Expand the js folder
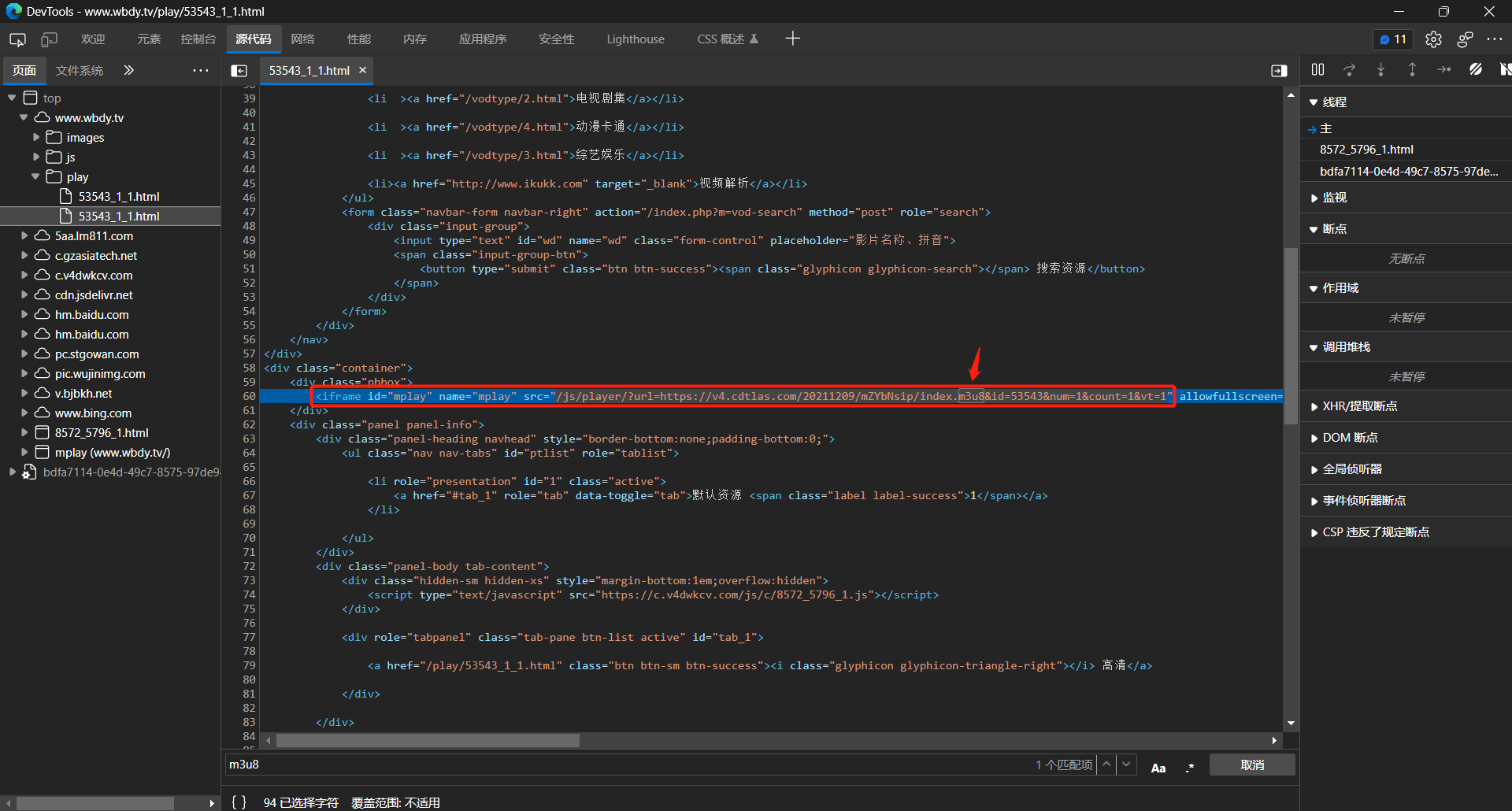This screenshot has width=1512, height=811. [35, 157]
